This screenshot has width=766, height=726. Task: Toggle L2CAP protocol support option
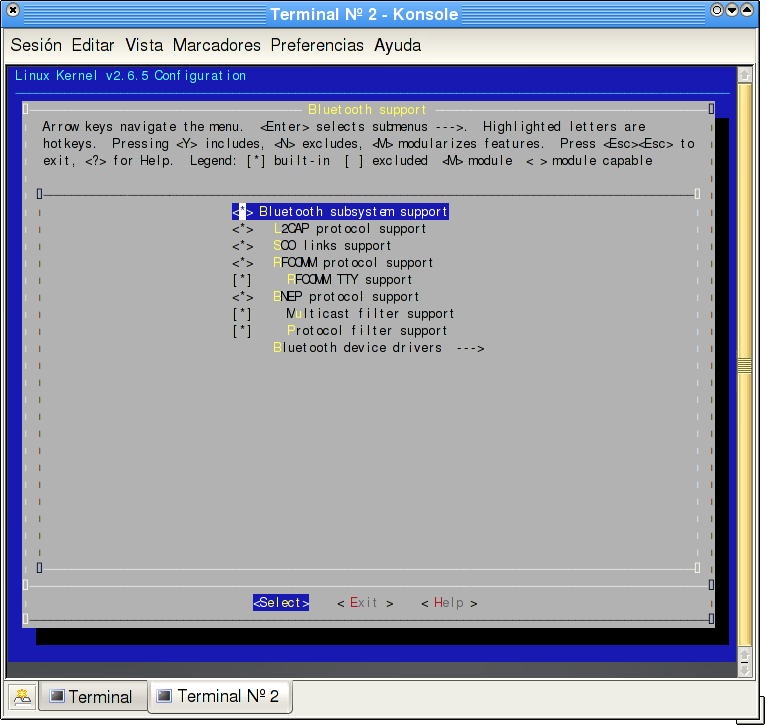click(329, 229)
